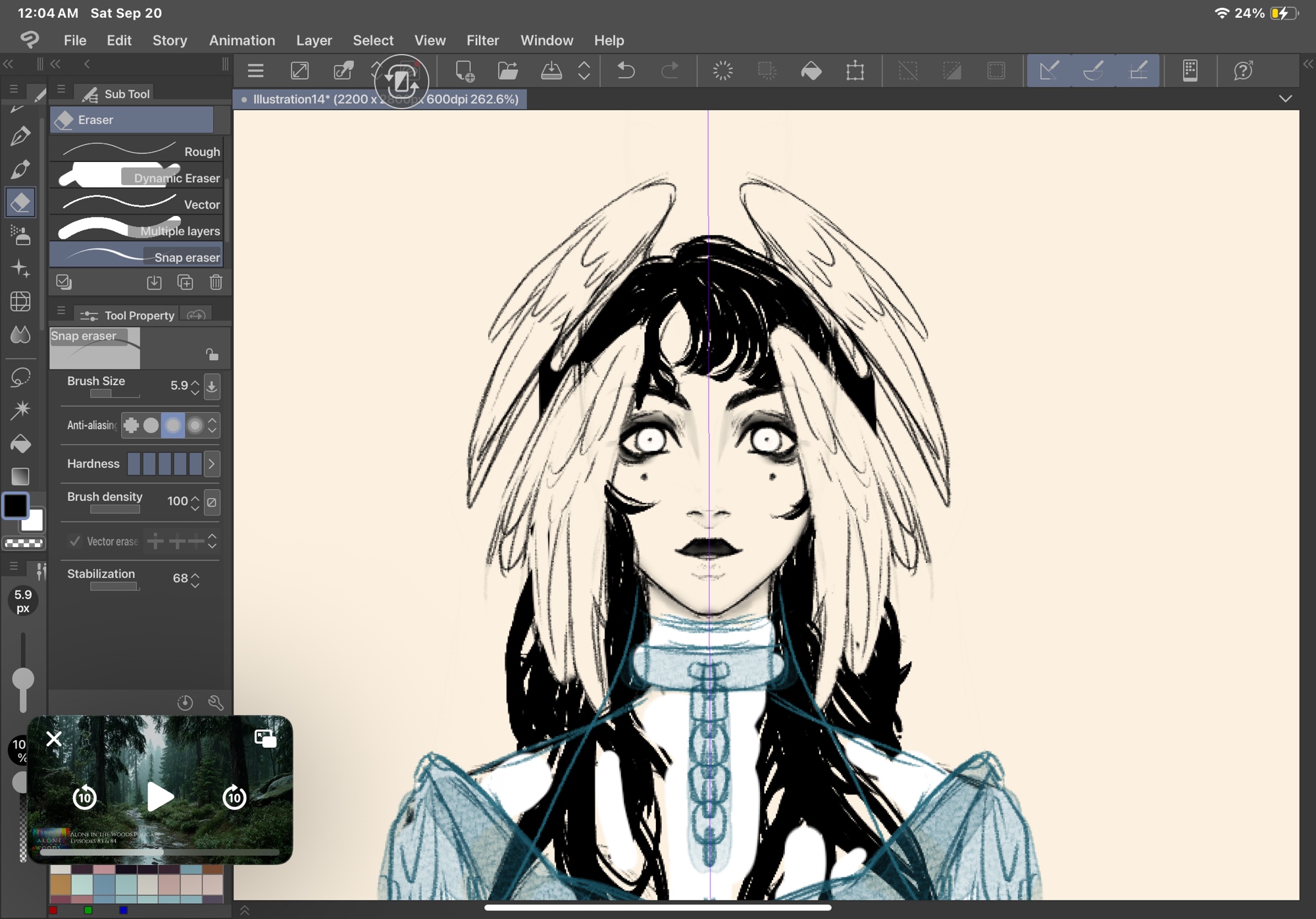Screen dimensions: 1316x919
Task: Click the Undo arrow icon
Action: pyautogui.click(x=626, y=70)
